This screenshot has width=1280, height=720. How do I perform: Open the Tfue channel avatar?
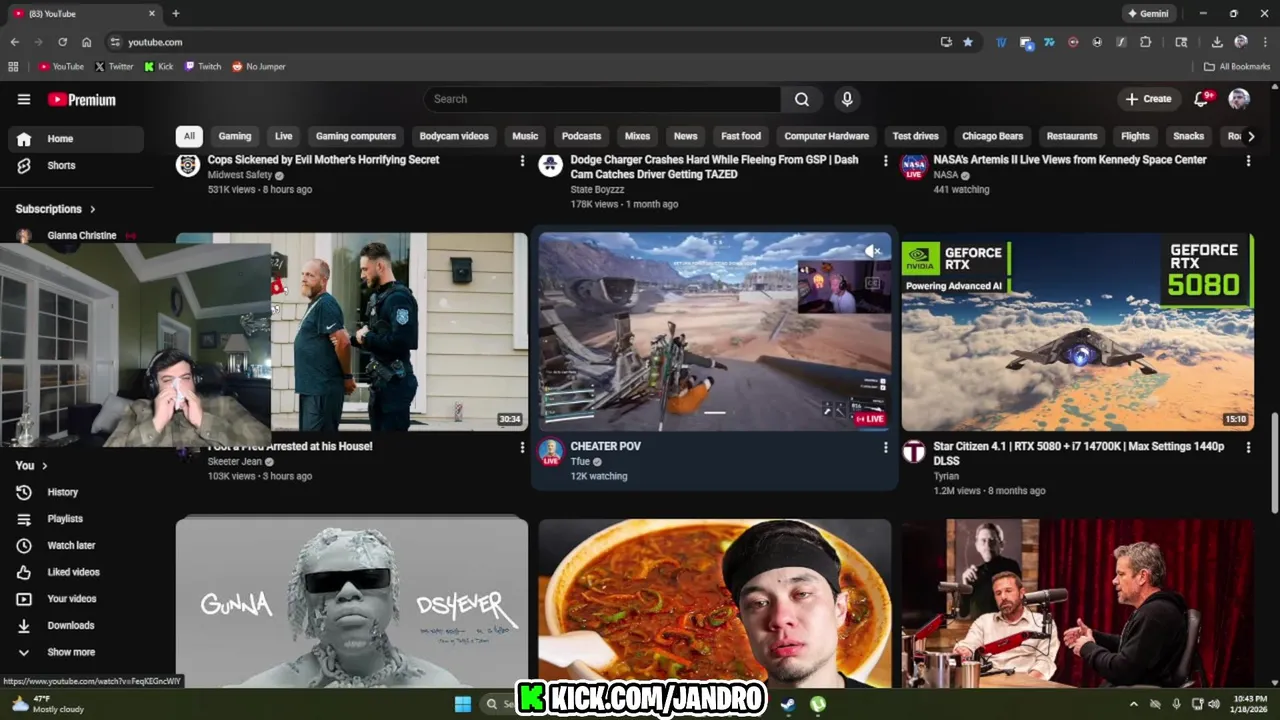point(550,452)
